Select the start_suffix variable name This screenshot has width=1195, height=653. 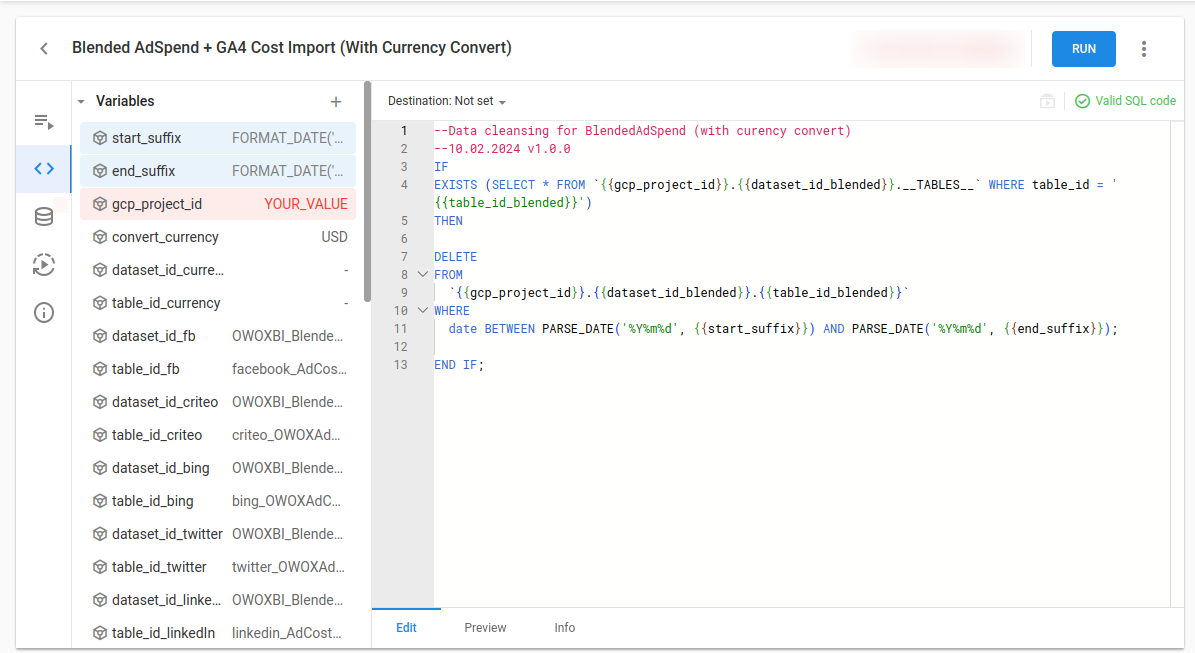pos(146,138)
